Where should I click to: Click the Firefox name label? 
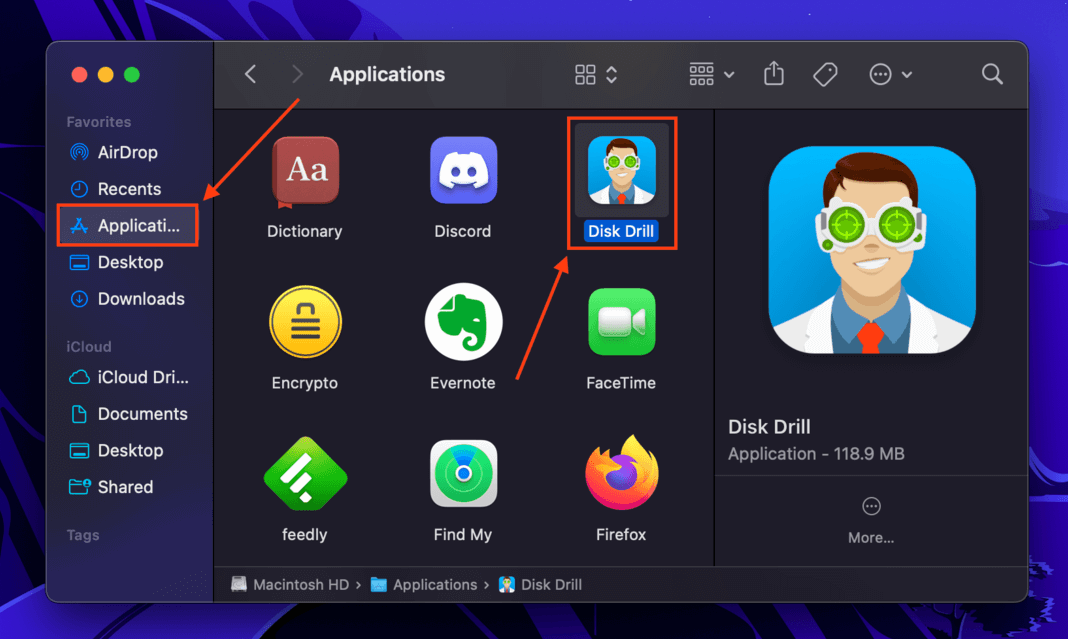pos(621,535)
